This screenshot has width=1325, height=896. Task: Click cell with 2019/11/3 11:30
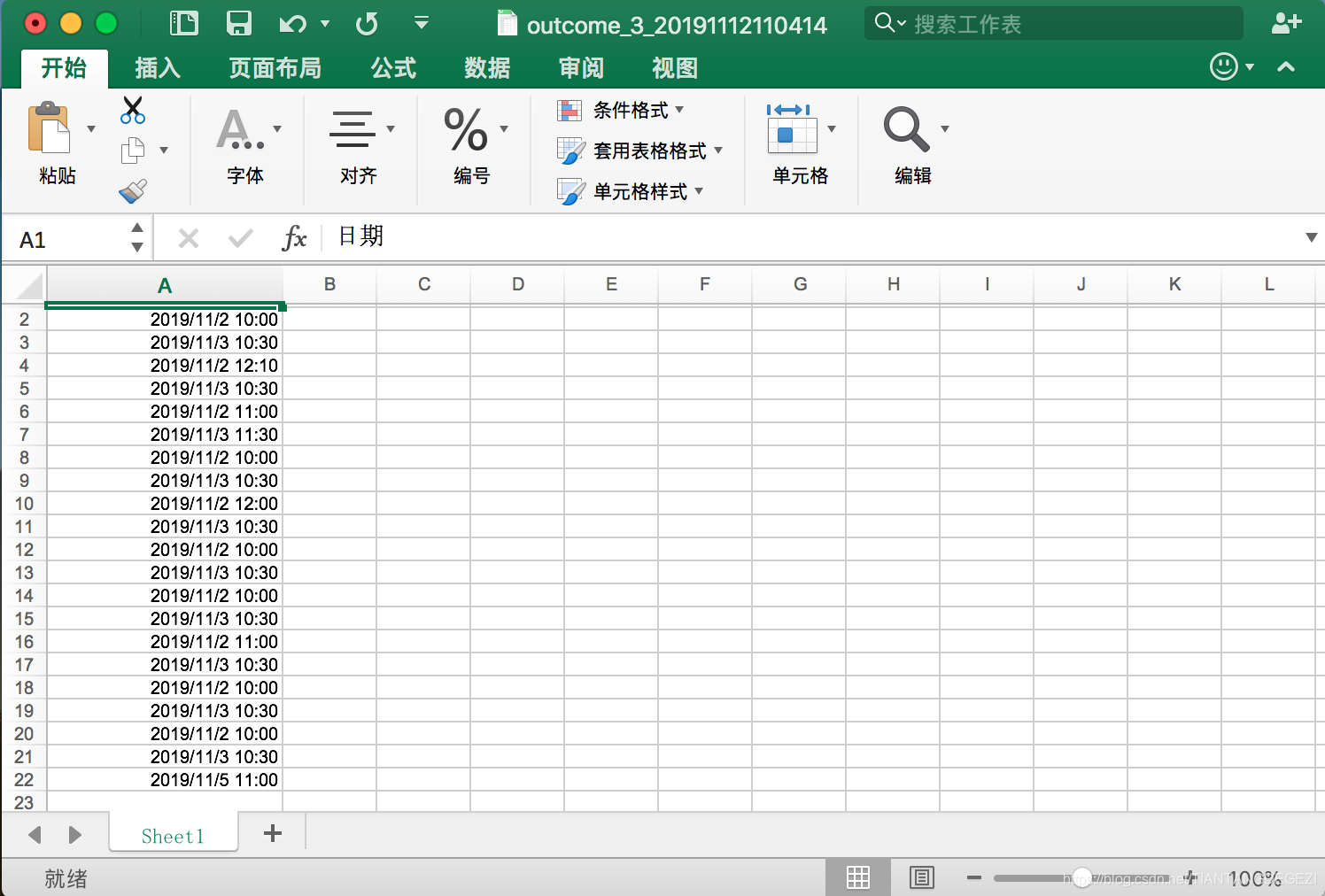click(165, 435)
